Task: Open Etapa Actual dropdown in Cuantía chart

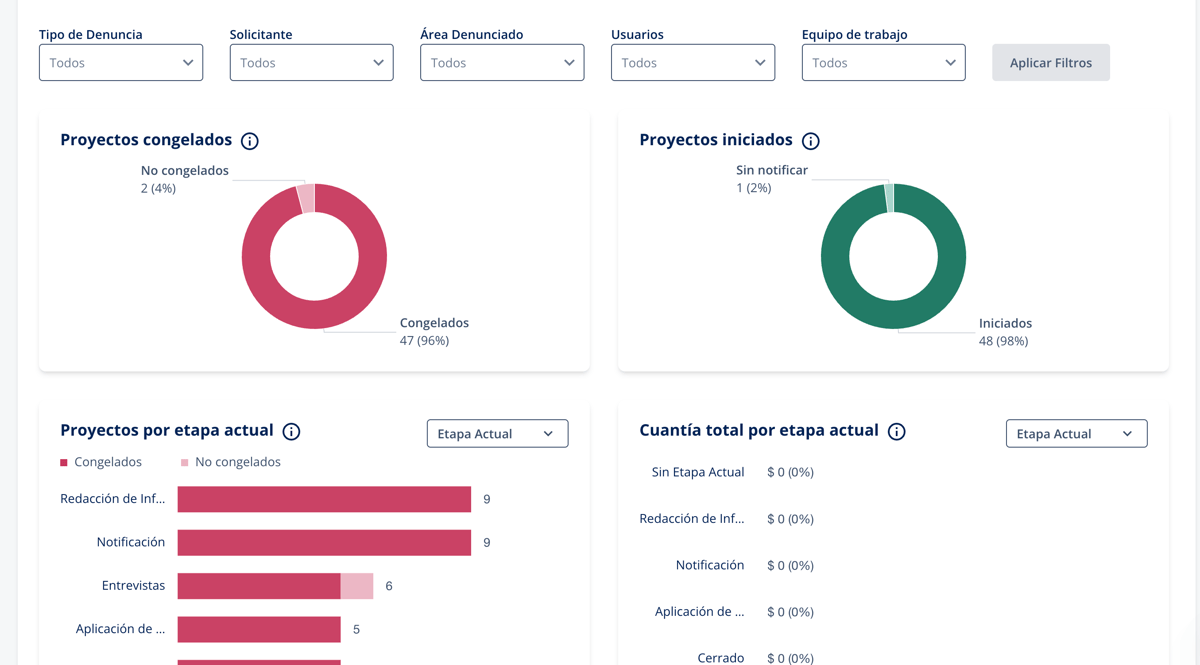Action: click(1076, 434)
